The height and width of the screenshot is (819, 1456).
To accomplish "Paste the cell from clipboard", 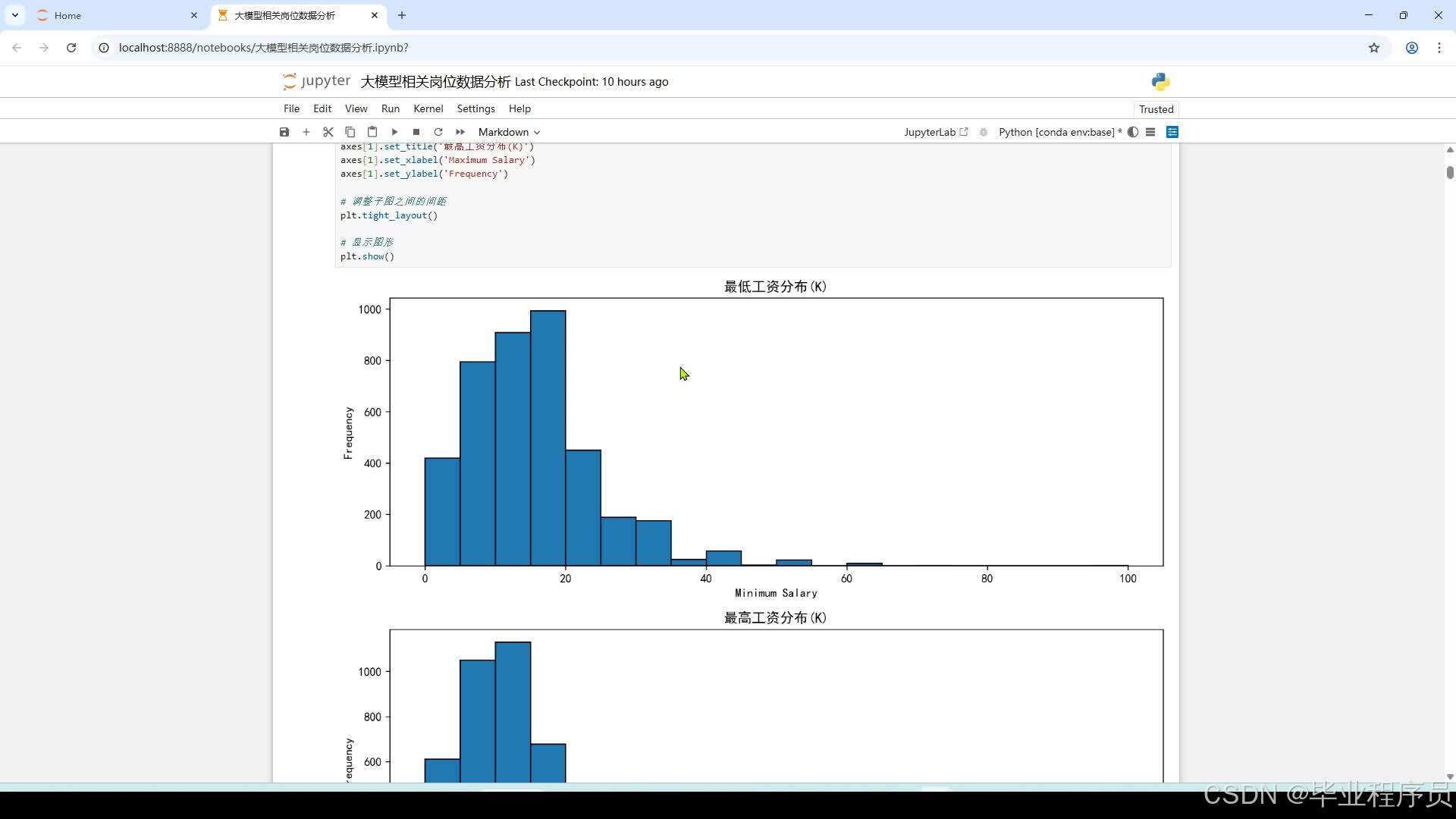I will coord(372,132).
